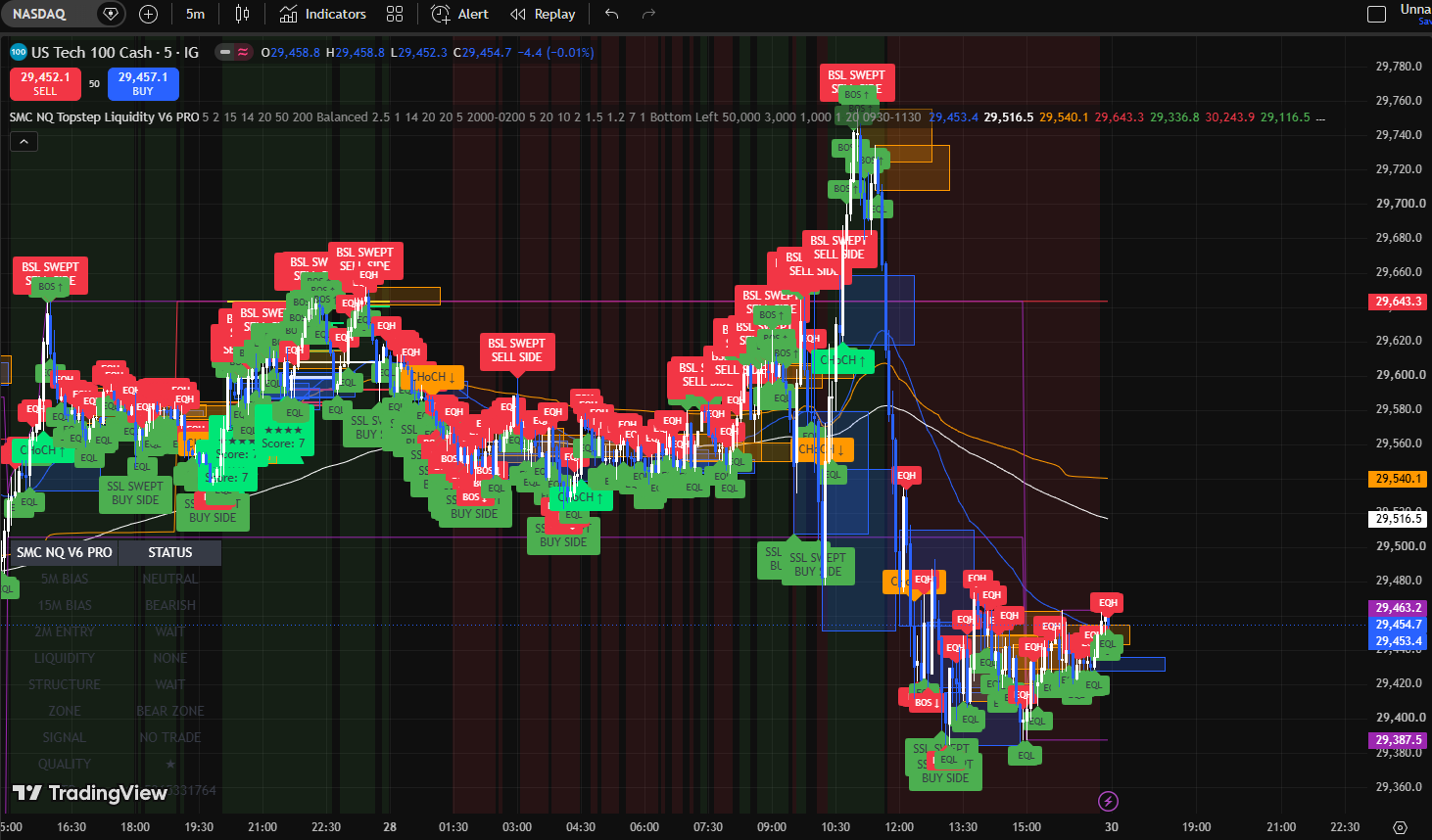Redo the last chart action

(647, 14)
